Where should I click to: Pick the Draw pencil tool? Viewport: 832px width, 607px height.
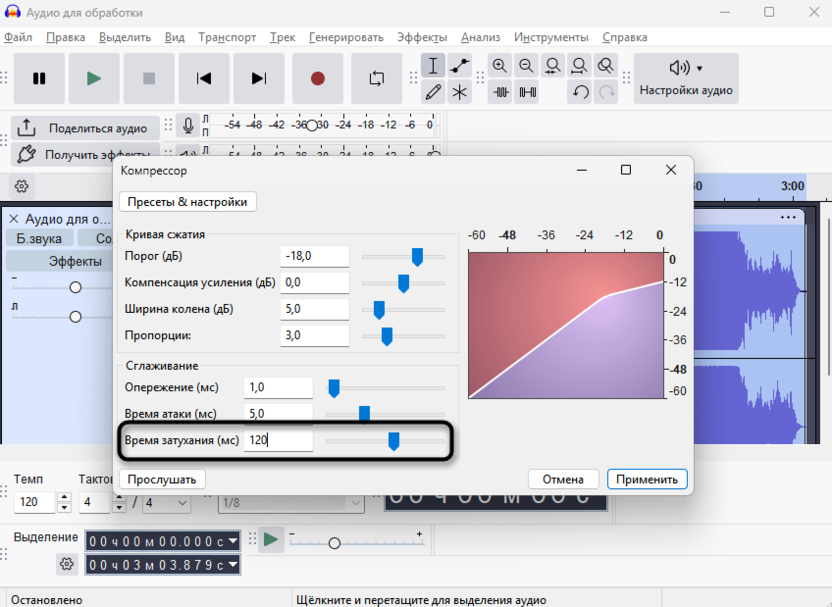433,92
